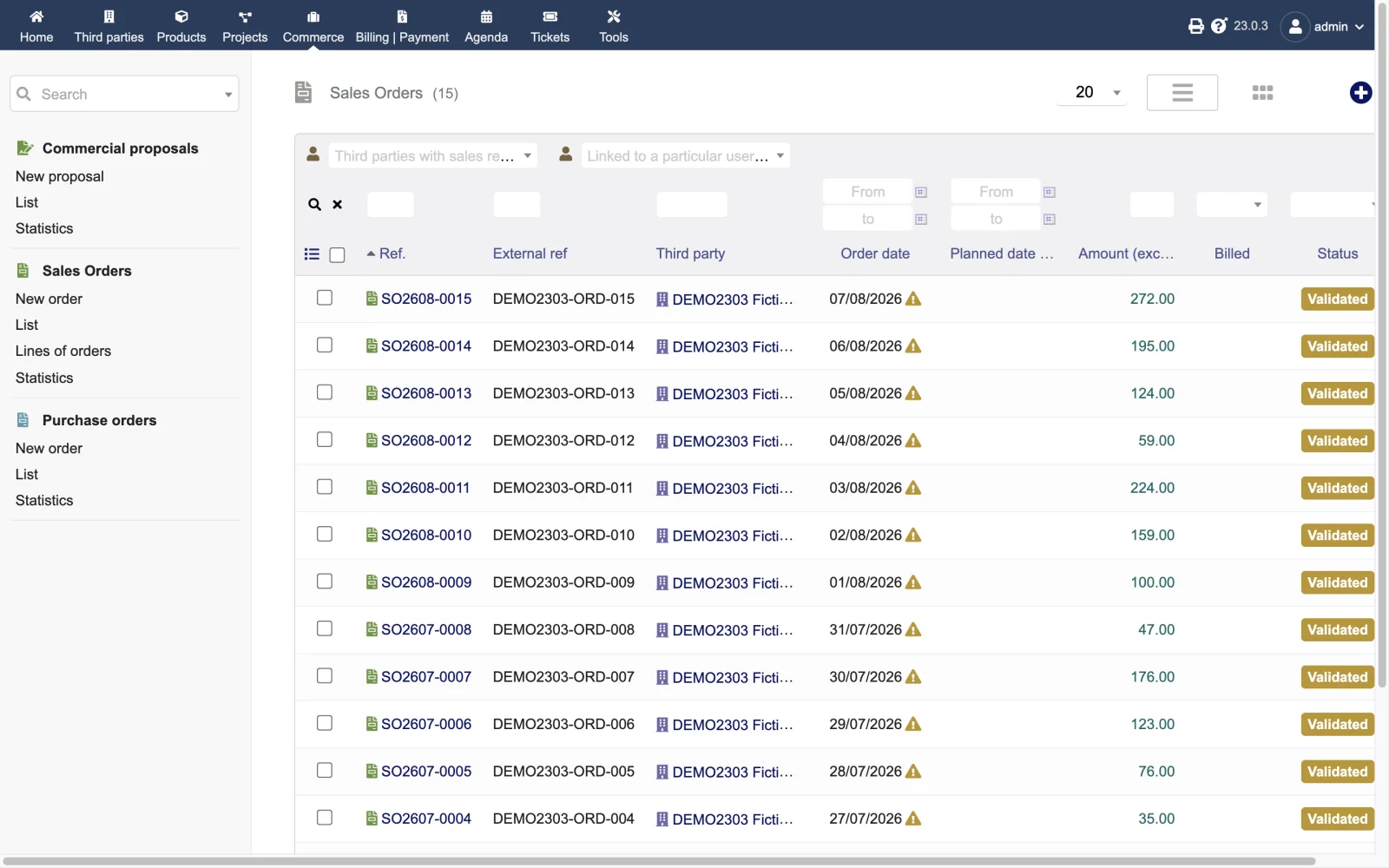Viewport: 1389px width, 868px height.
Task: Click the Amount filter input field
Action: (1152, 205)
